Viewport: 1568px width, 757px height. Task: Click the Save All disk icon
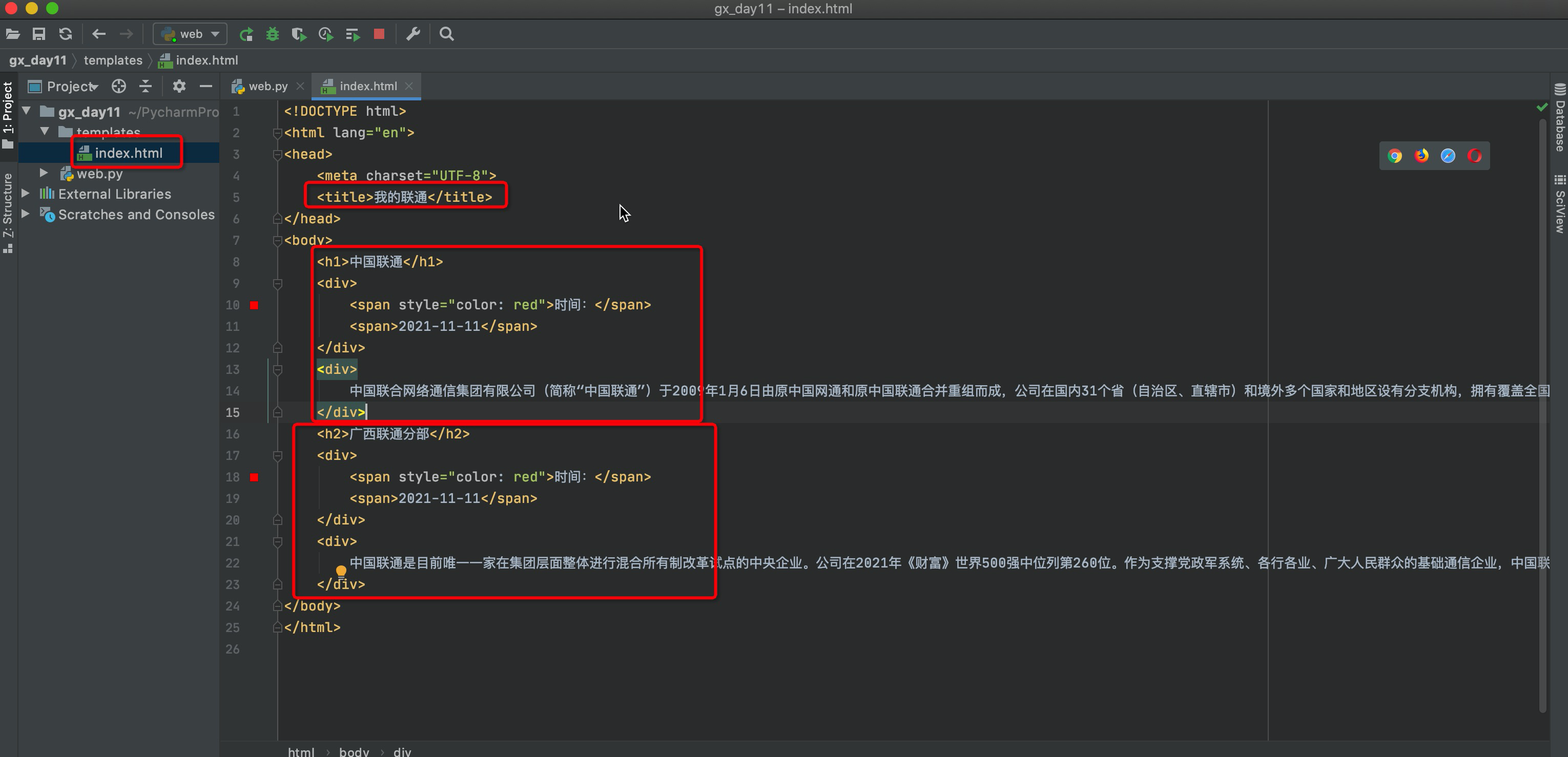[39, 34]
